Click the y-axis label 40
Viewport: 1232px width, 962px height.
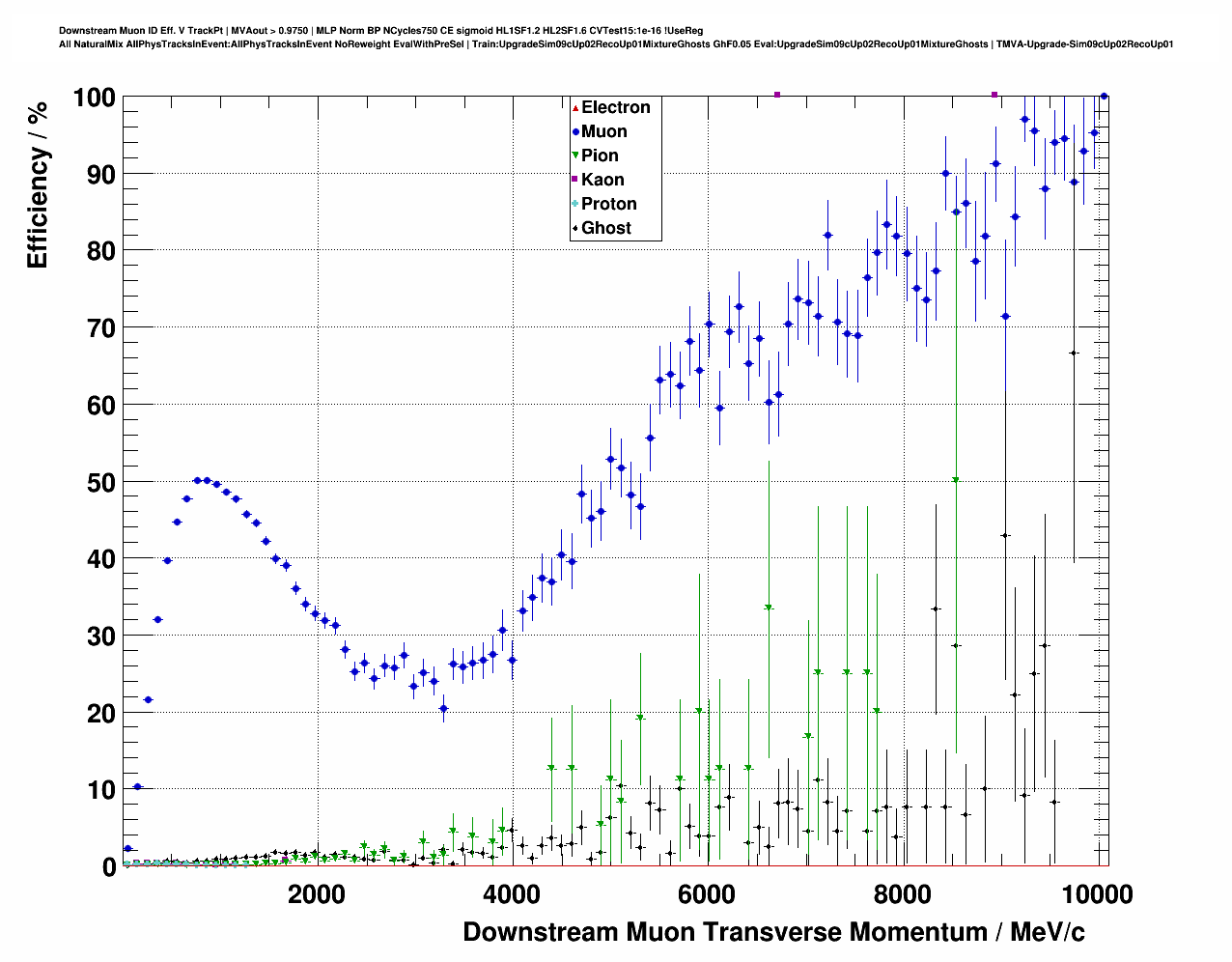pos(101,559)
